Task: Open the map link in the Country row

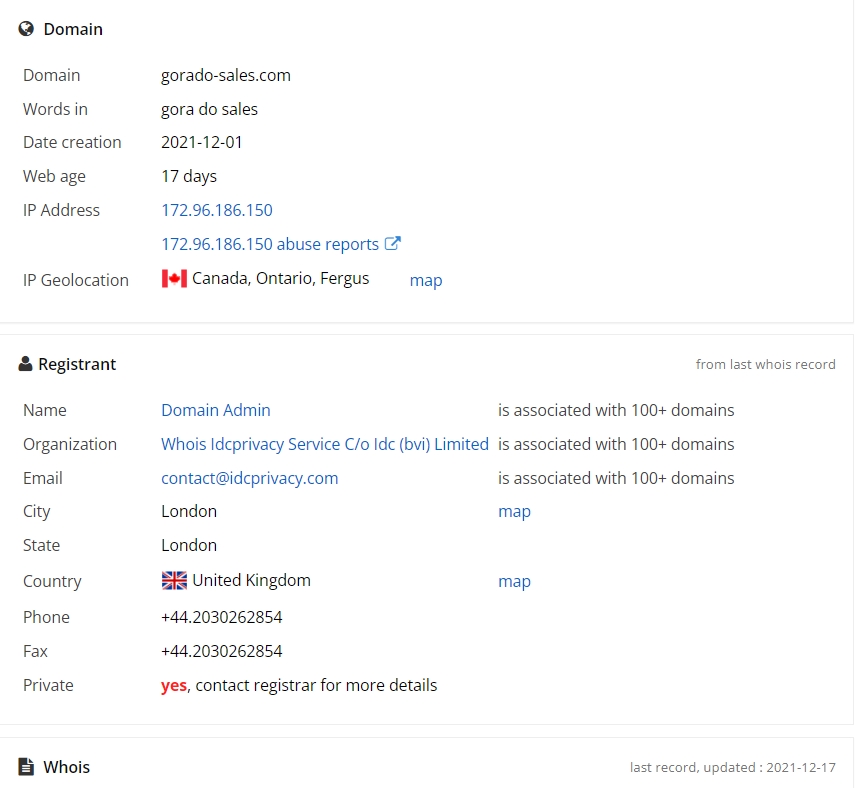Action: (514, 581)
